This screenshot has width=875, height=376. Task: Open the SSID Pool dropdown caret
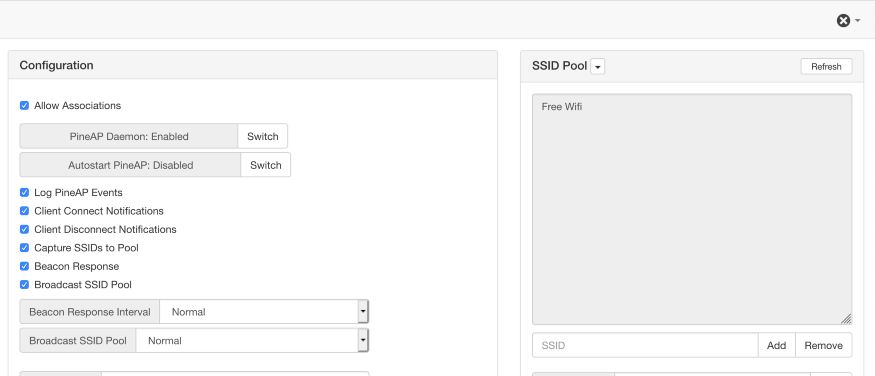tap(597, 67)
